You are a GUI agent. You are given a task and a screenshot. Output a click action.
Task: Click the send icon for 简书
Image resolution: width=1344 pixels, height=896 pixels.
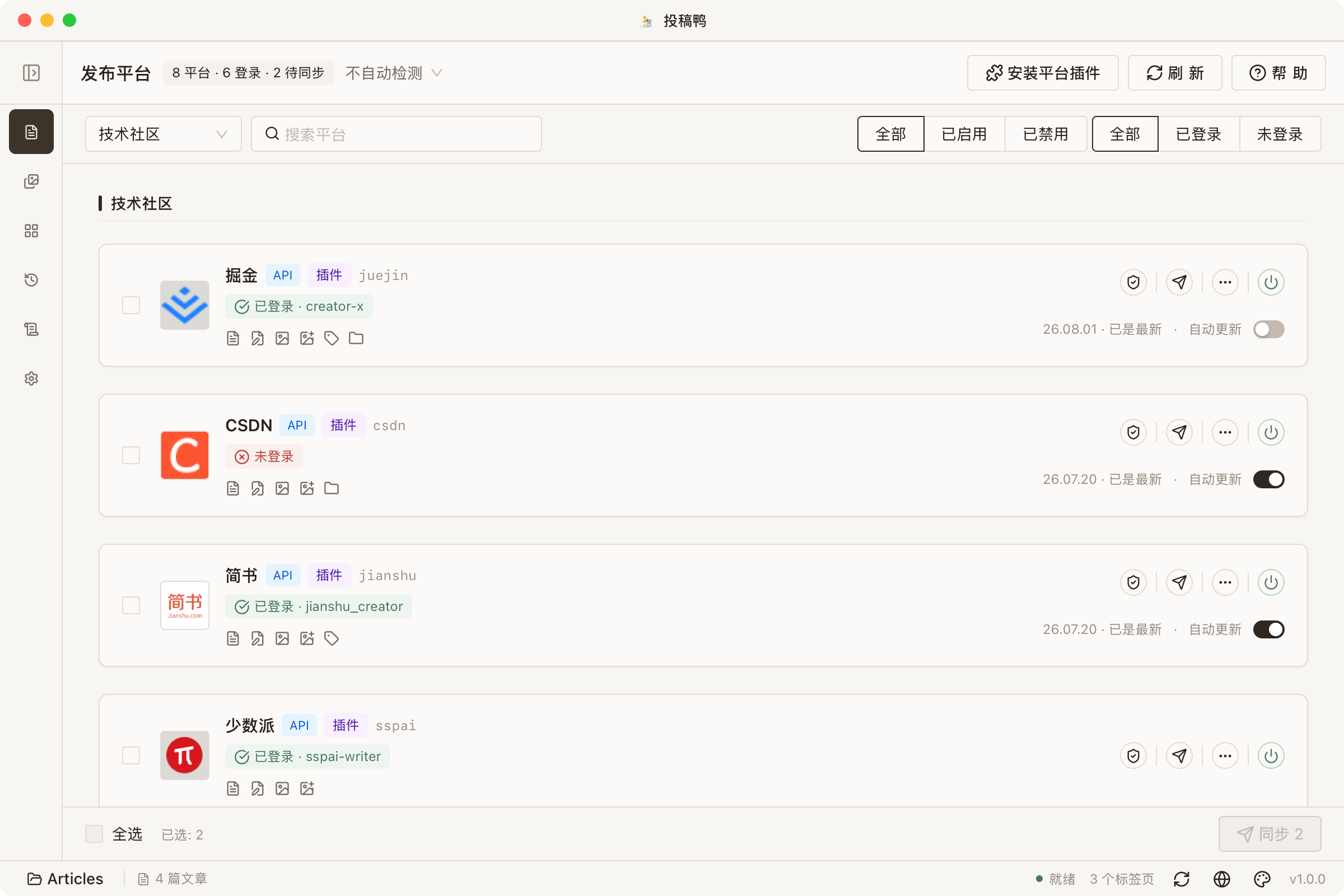[1179, 582]
